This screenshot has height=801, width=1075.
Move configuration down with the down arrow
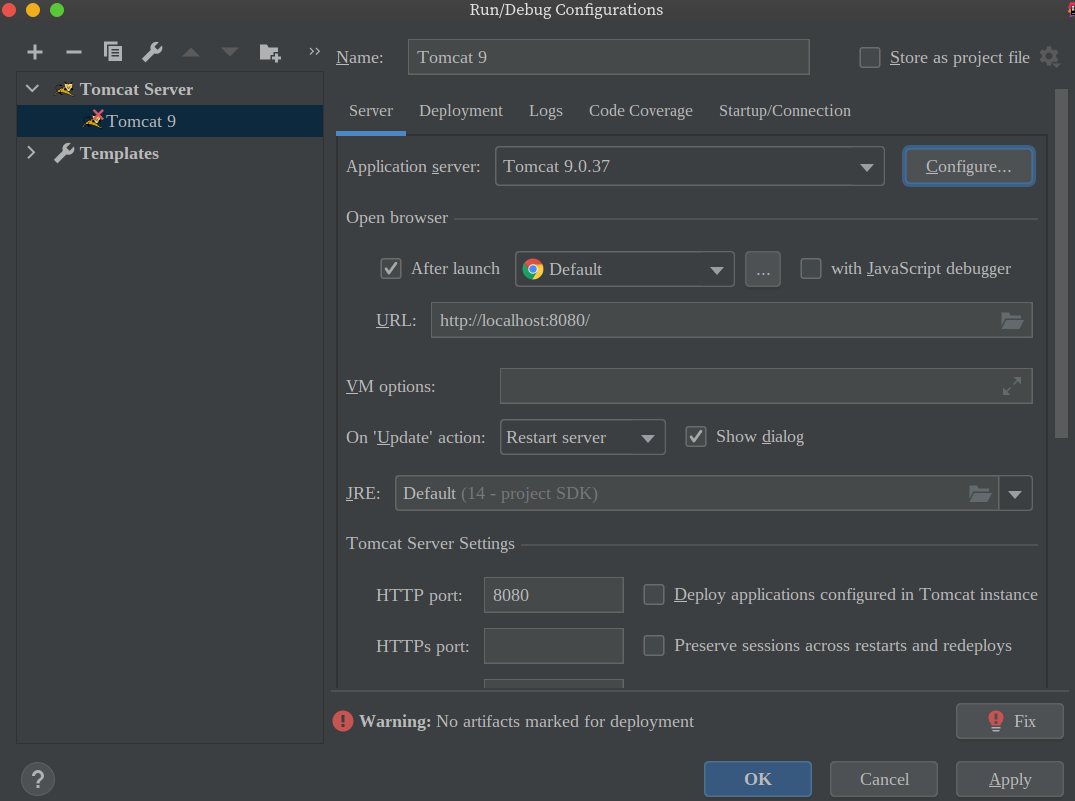click(230, 52)
